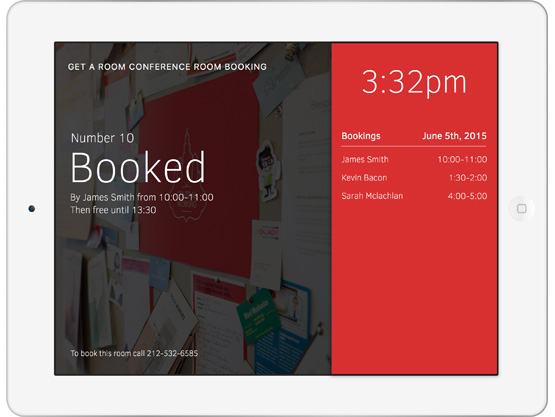Click "To book this room call 212-532-6585"

(134, 353)
